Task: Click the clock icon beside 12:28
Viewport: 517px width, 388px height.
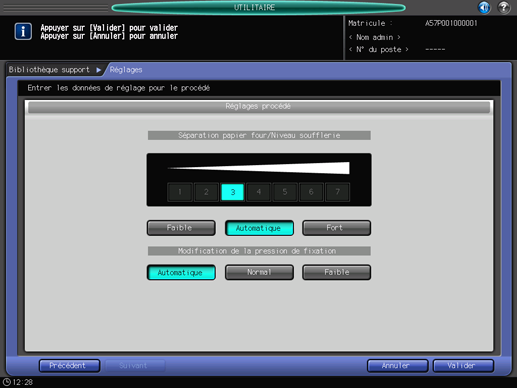Action: point(7,382)
